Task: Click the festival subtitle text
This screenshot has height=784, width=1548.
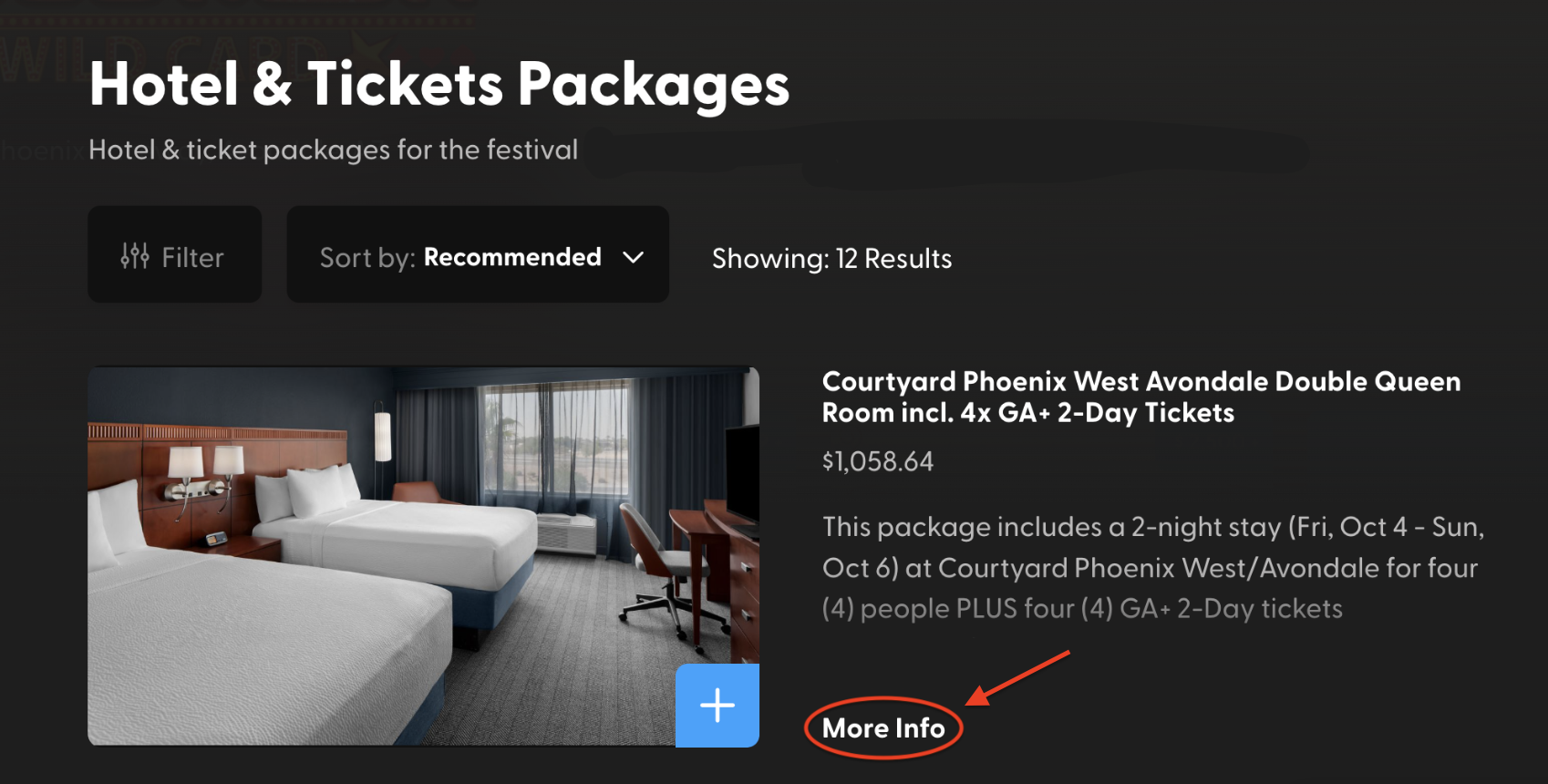Action: tap(334, 150)
